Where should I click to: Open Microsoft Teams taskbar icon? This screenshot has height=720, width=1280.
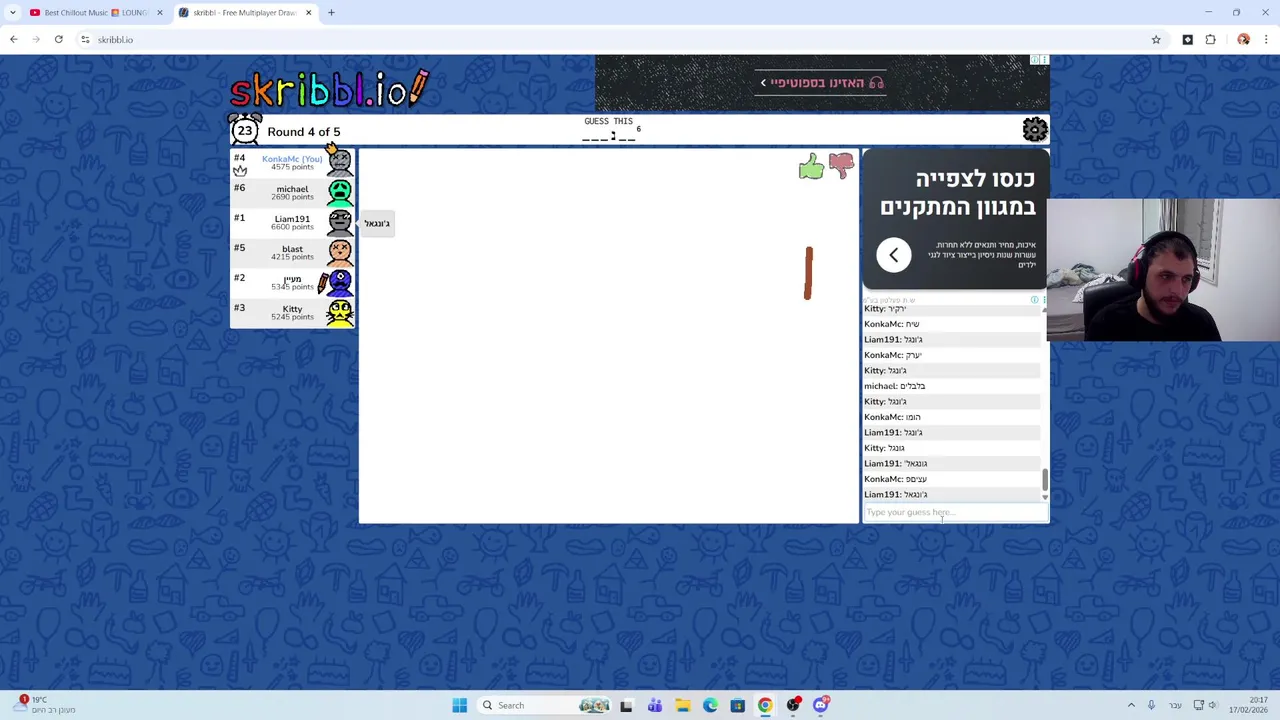[654, 705]
